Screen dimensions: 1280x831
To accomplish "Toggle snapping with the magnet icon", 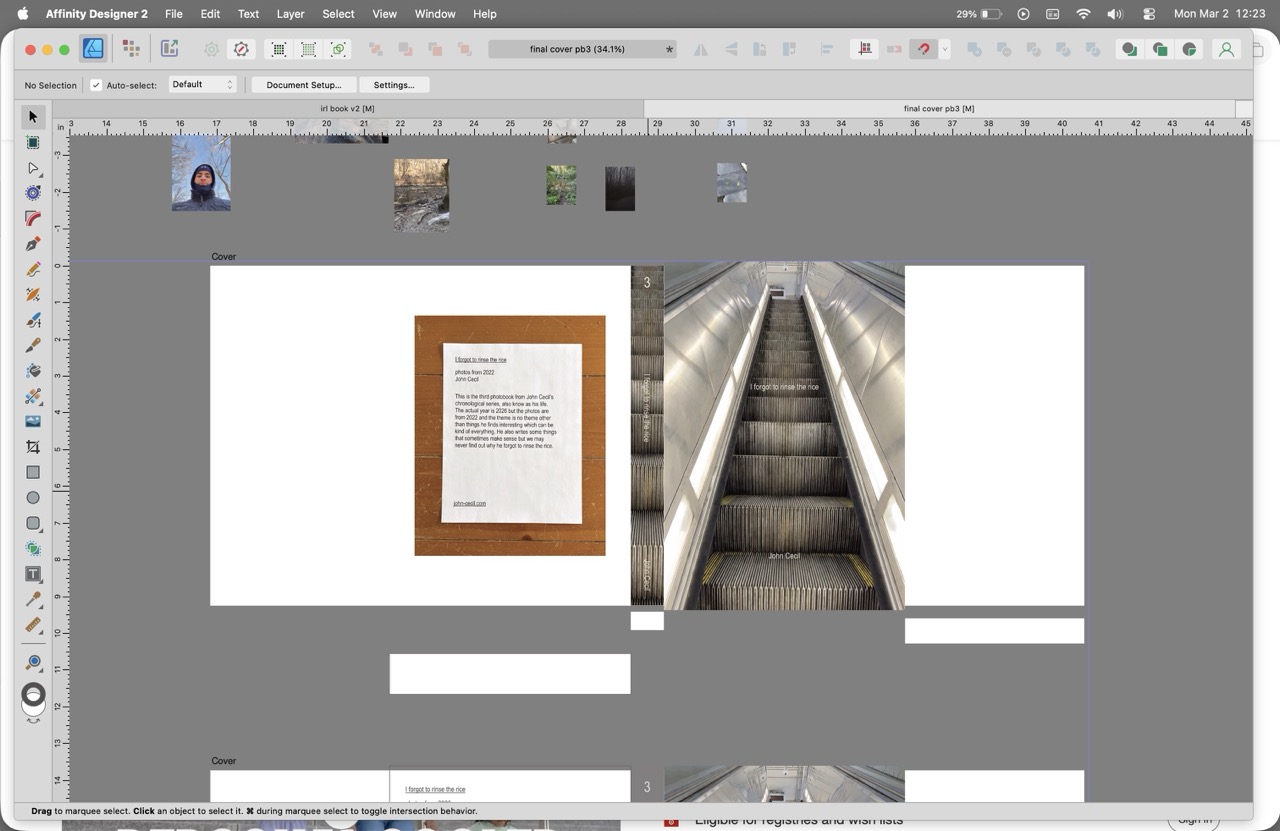I will [x=923, y=49].
